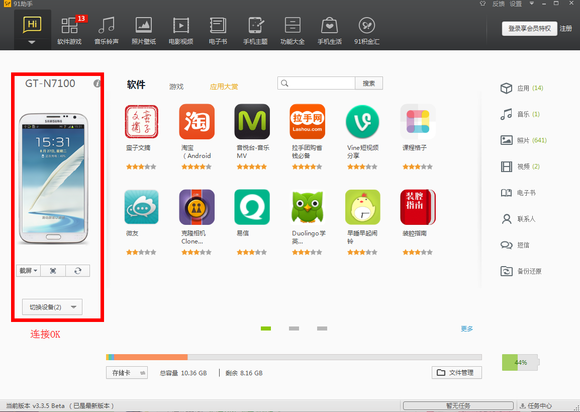580x412 pixels.
Task: Open 文件管理 file manager button
Action: [456, 372]
